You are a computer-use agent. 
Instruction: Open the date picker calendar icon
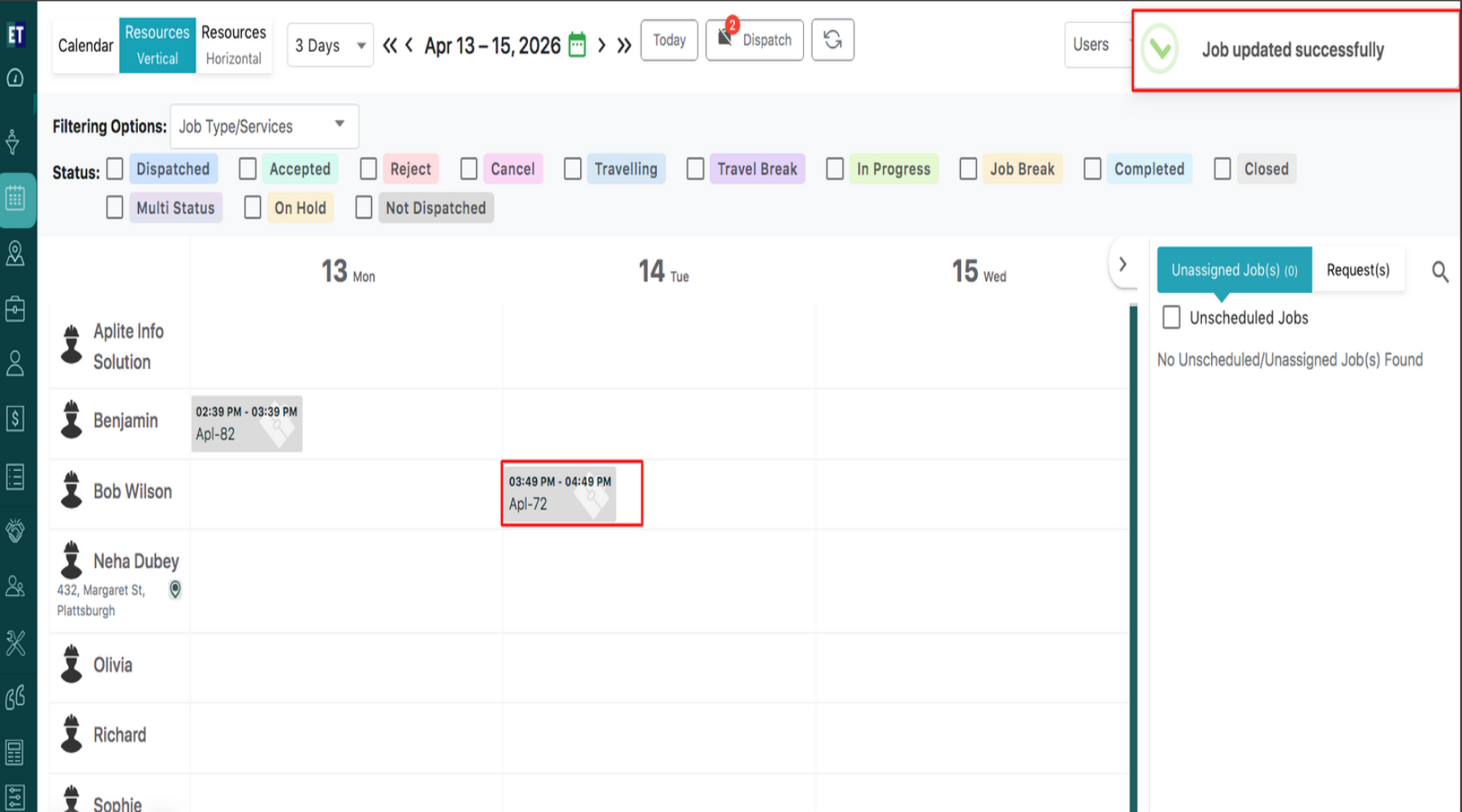[577, 45]
